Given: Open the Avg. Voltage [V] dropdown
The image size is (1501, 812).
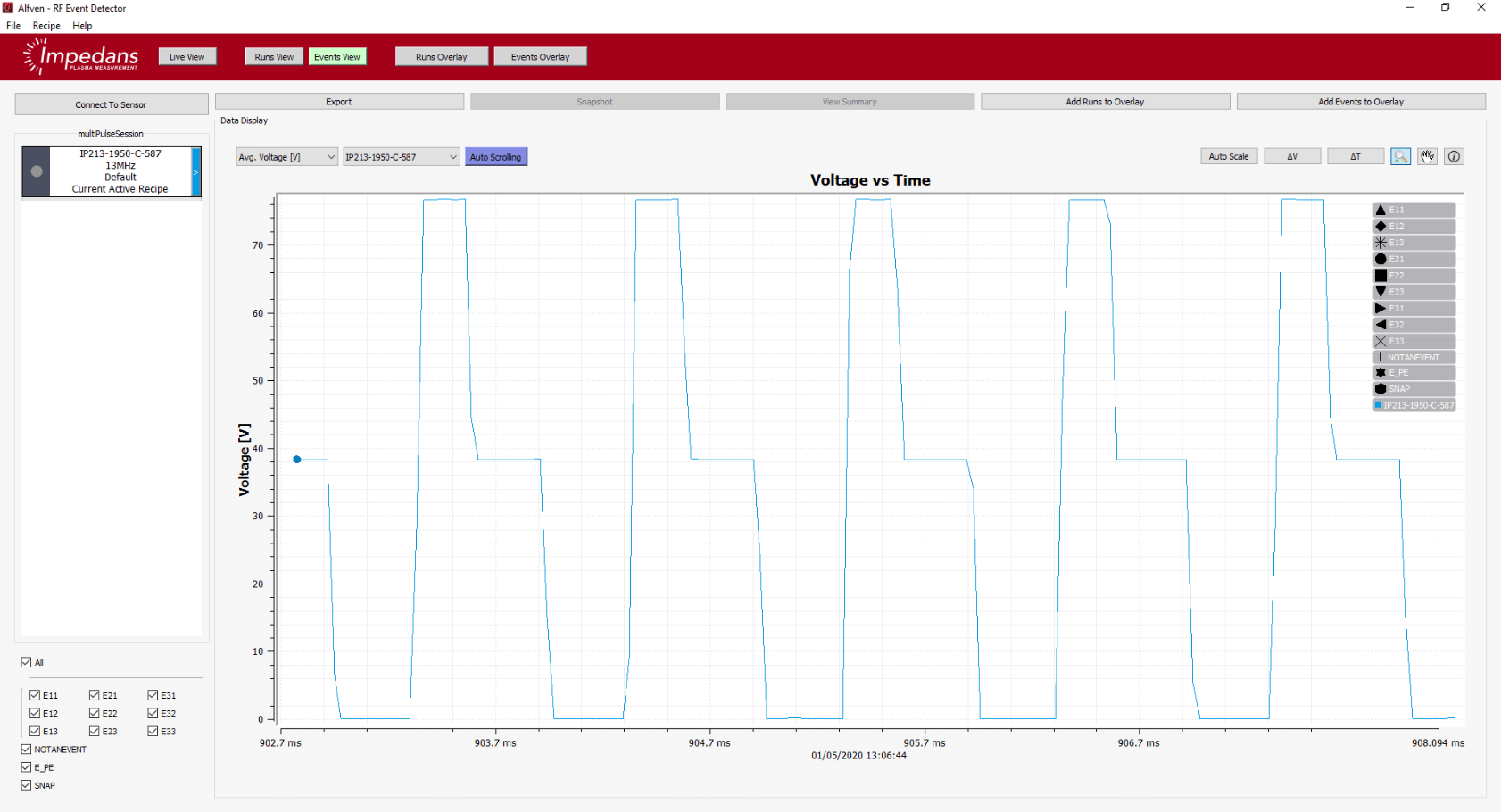Looking at the screenshot, I should (286, 157).
